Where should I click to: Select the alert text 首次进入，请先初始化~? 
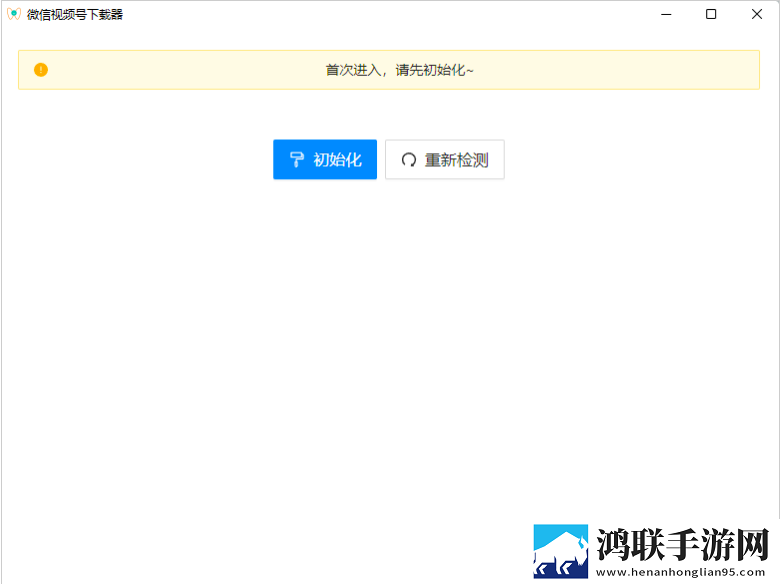[399, 70]
